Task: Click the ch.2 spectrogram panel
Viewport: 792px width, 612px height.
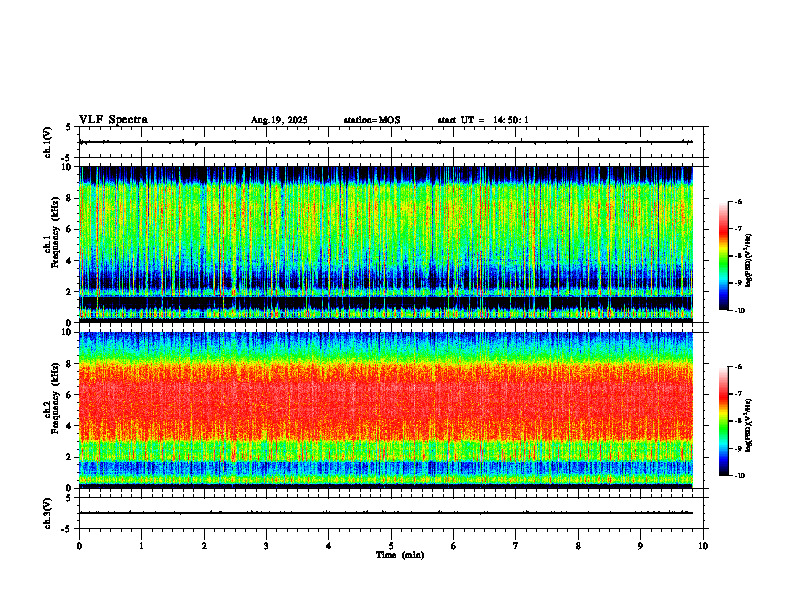Action: pyautogui.click(x=386, y=410)
